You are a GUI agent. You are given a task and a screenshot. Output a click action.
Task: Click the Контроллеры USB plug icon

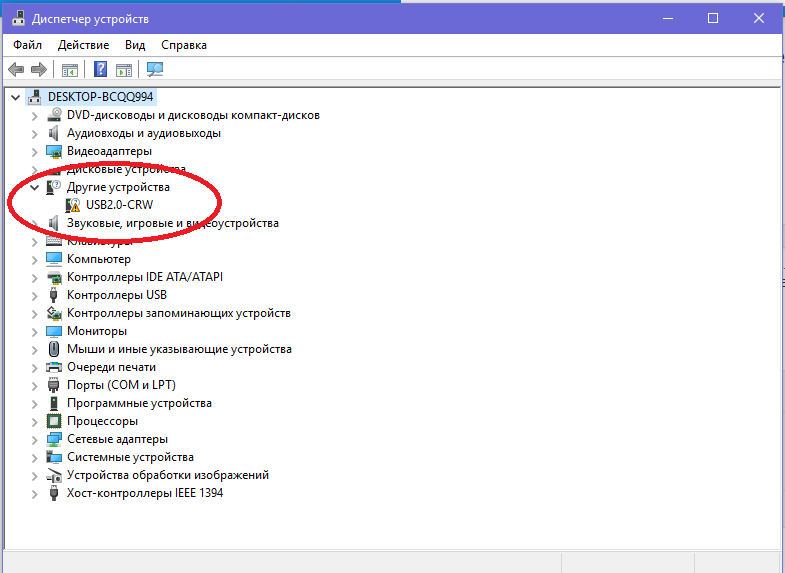click(x=54, y=295)
